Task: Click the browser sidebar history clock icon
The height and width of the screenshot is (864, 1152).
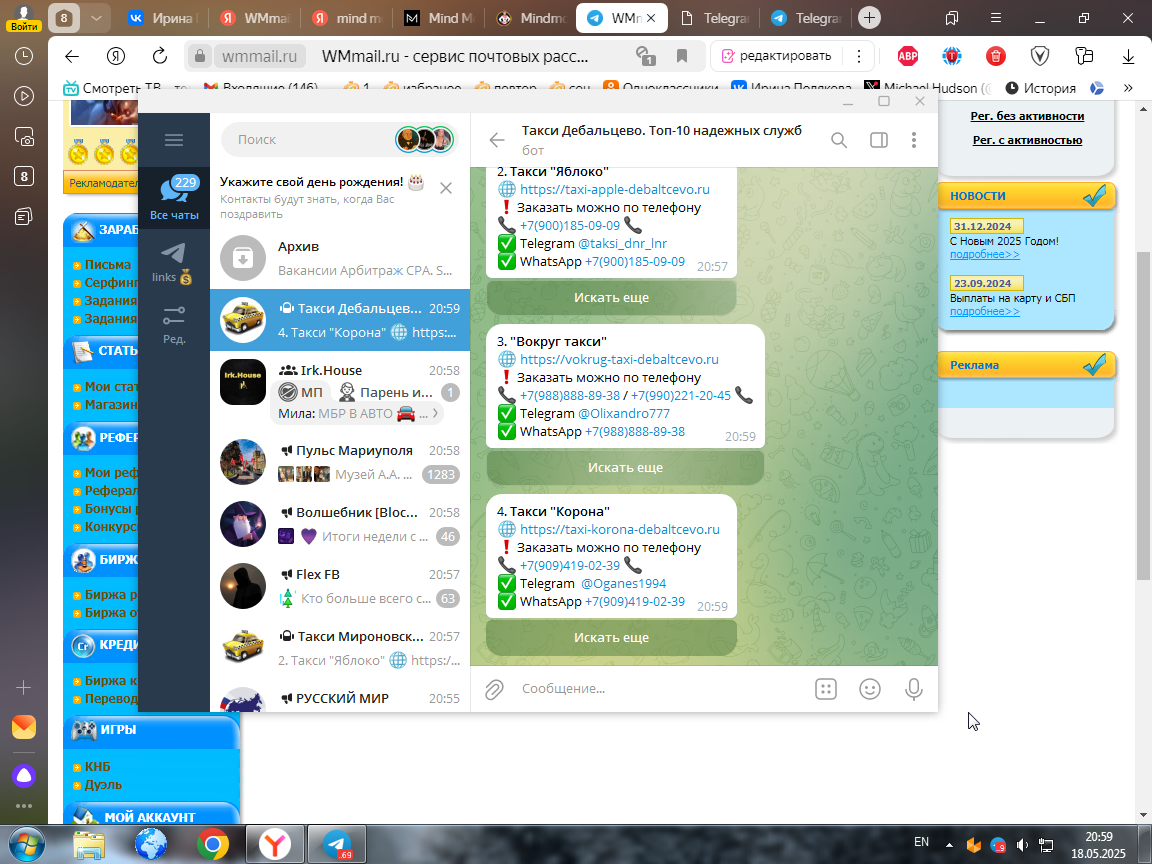Action: [x=24, y=56]
